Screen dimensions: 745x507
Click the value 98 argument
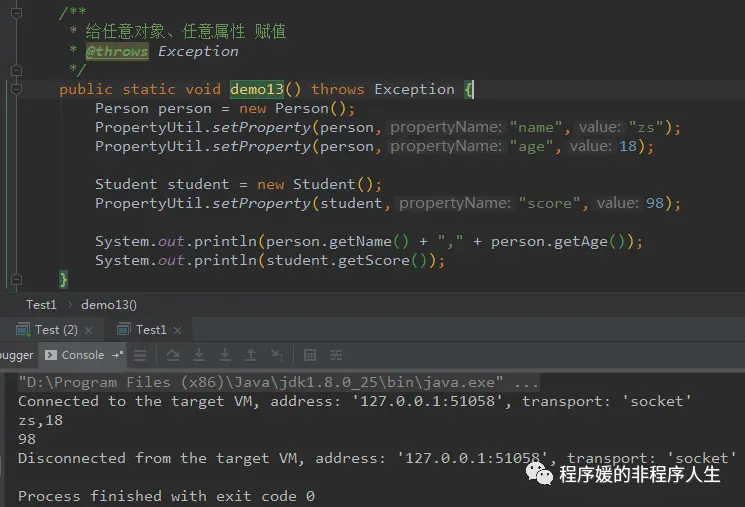[x=655, y=203]
